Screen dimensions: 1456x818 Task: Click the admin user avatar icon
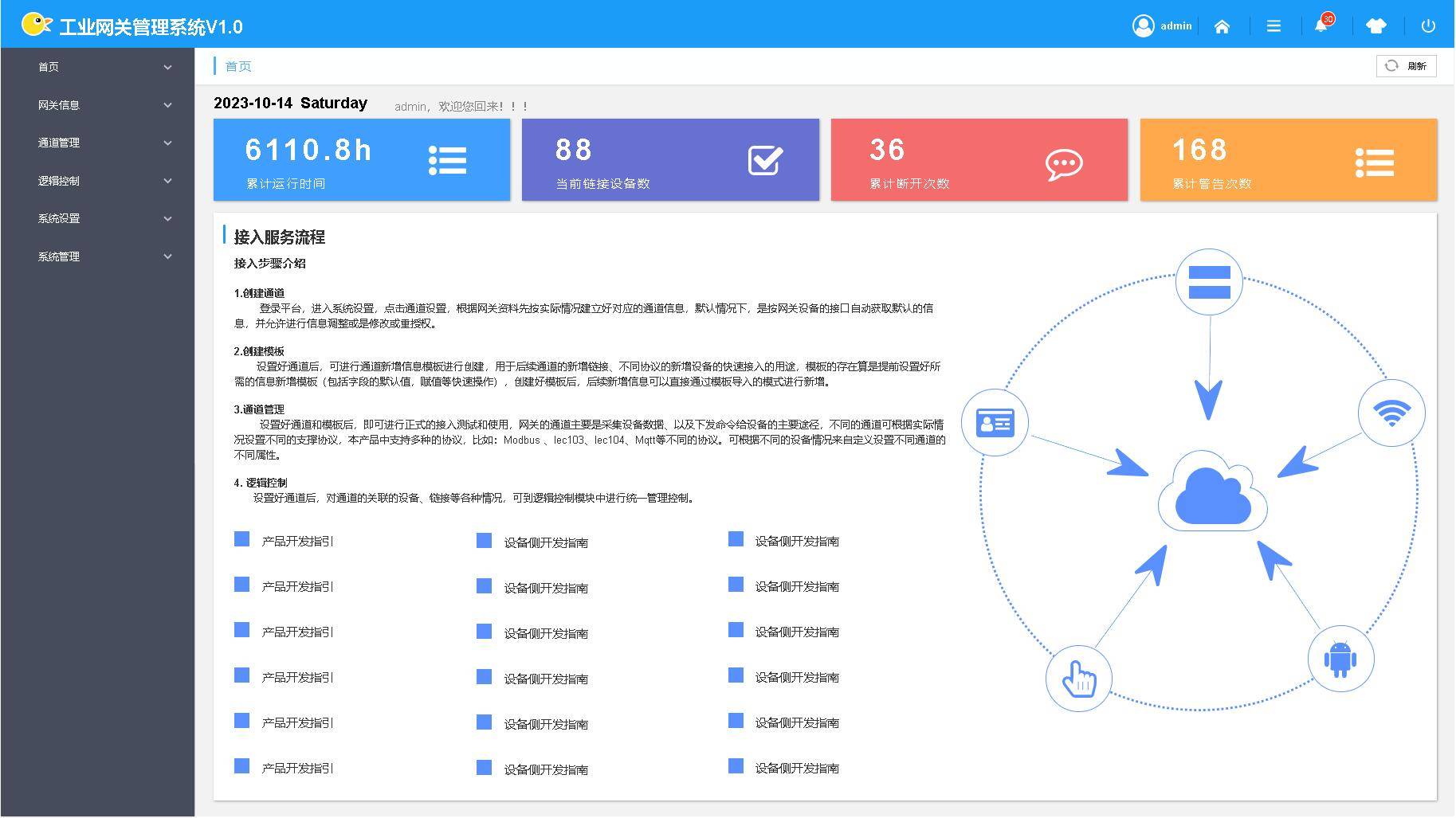tap(1143, 26)
